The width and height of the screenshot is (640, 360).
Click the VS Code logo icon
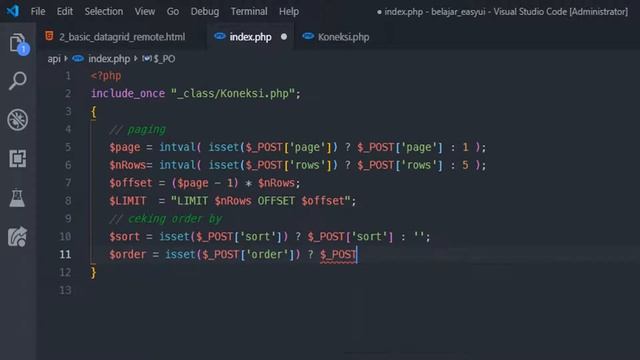click(x=13, y=11)
